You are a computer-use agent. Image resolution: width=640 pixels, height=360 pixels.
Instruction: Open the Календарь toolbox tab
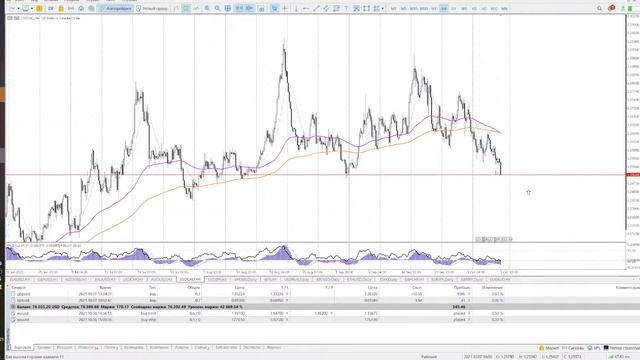pyautogui.click(x=134, y=348)
